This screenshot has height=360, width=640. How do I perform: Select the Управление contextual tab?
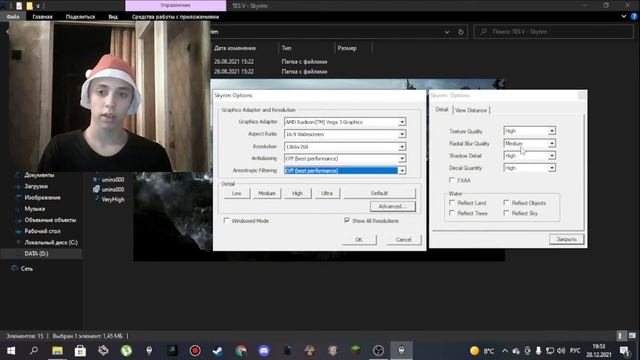pyautogui.click(x=176, y=5)
